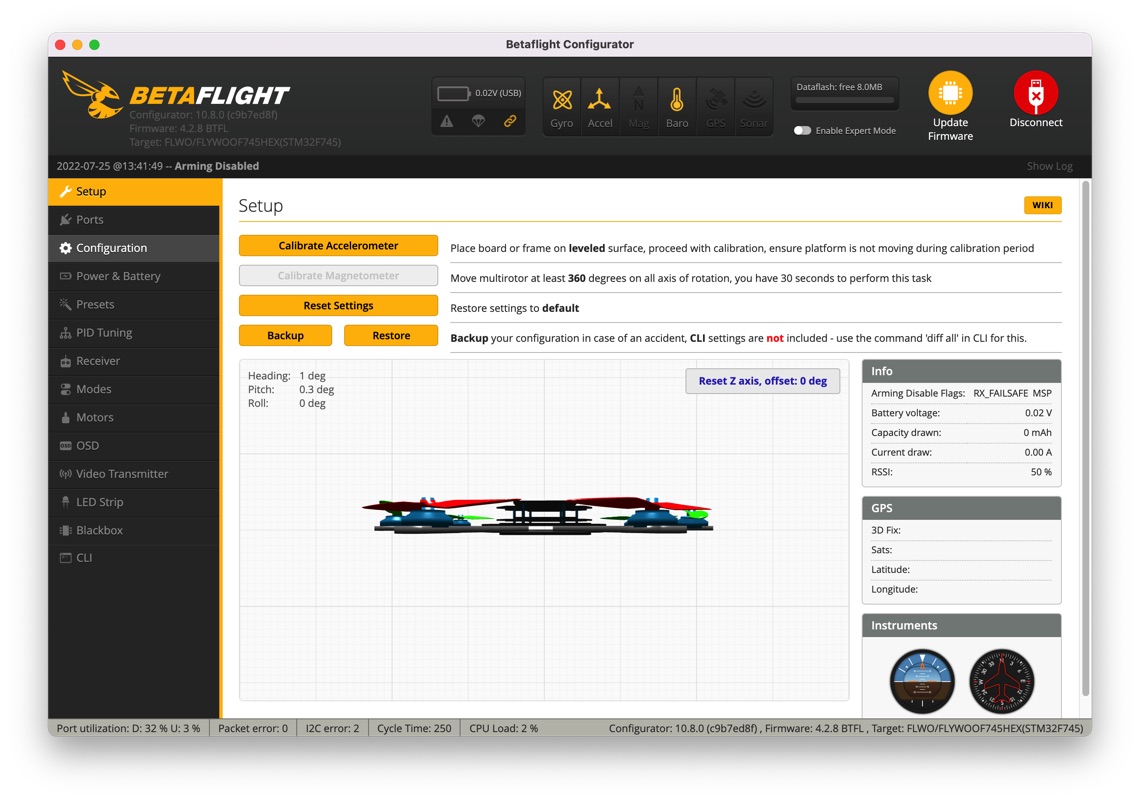Click the Pitch '0.3 deg' readout

pos(317,390)
